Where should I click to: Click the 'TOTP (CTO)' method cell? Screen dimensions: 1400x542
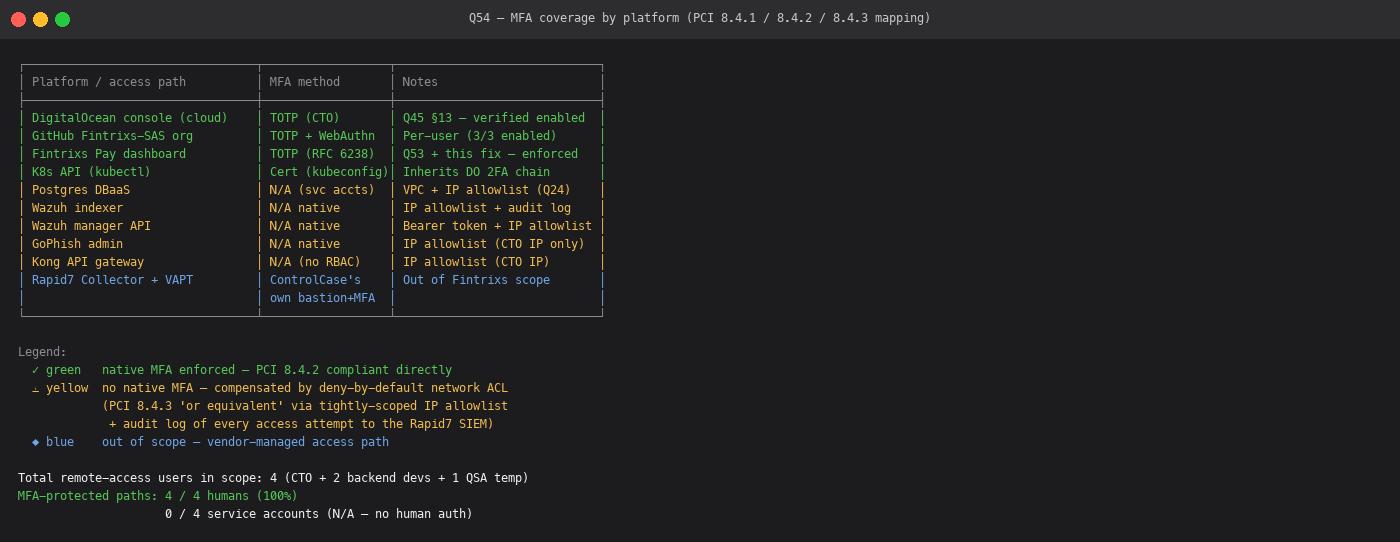click(305, 118)
